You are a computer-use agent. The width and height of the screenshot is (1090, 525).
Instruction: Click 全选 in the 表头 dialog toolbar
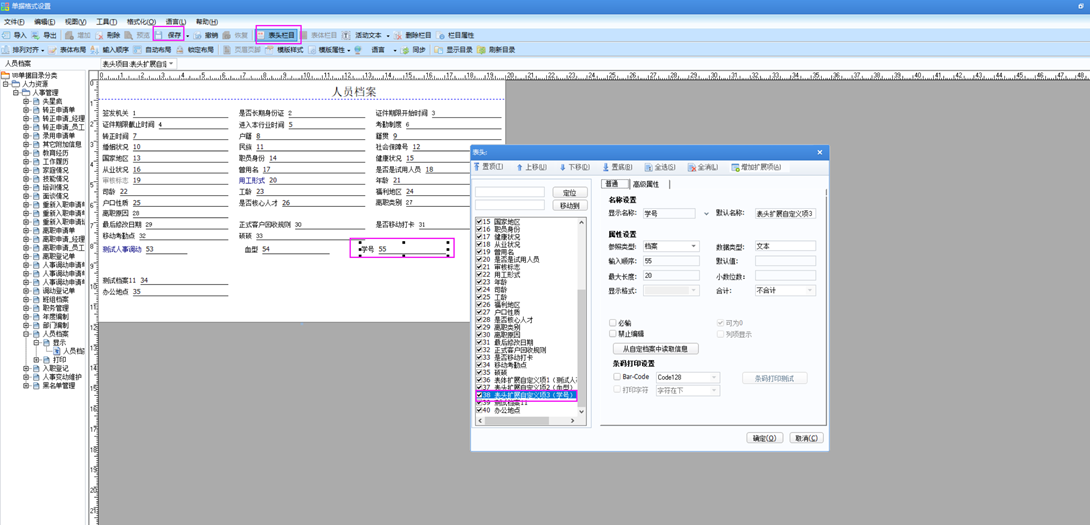pyautogui.click(x=660, y=168)
